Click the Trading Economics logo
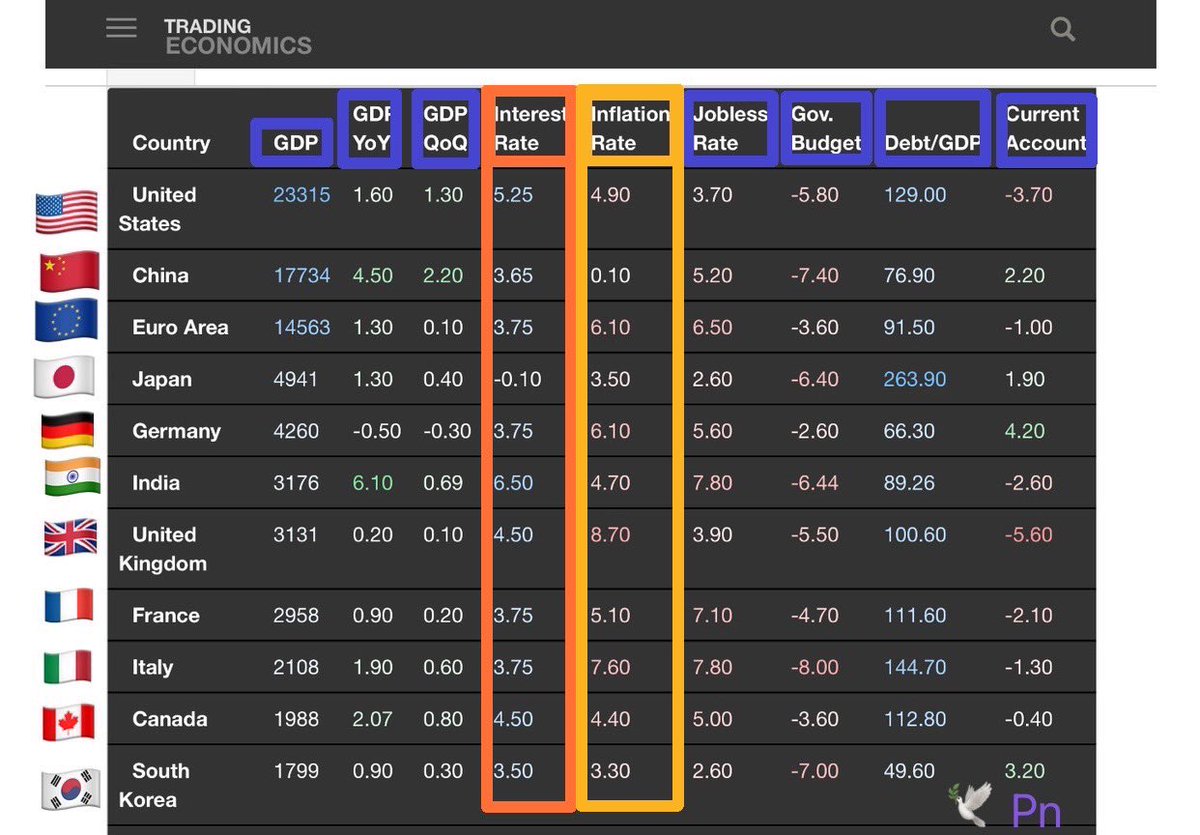1200x835 pixels. pos(238,37)
